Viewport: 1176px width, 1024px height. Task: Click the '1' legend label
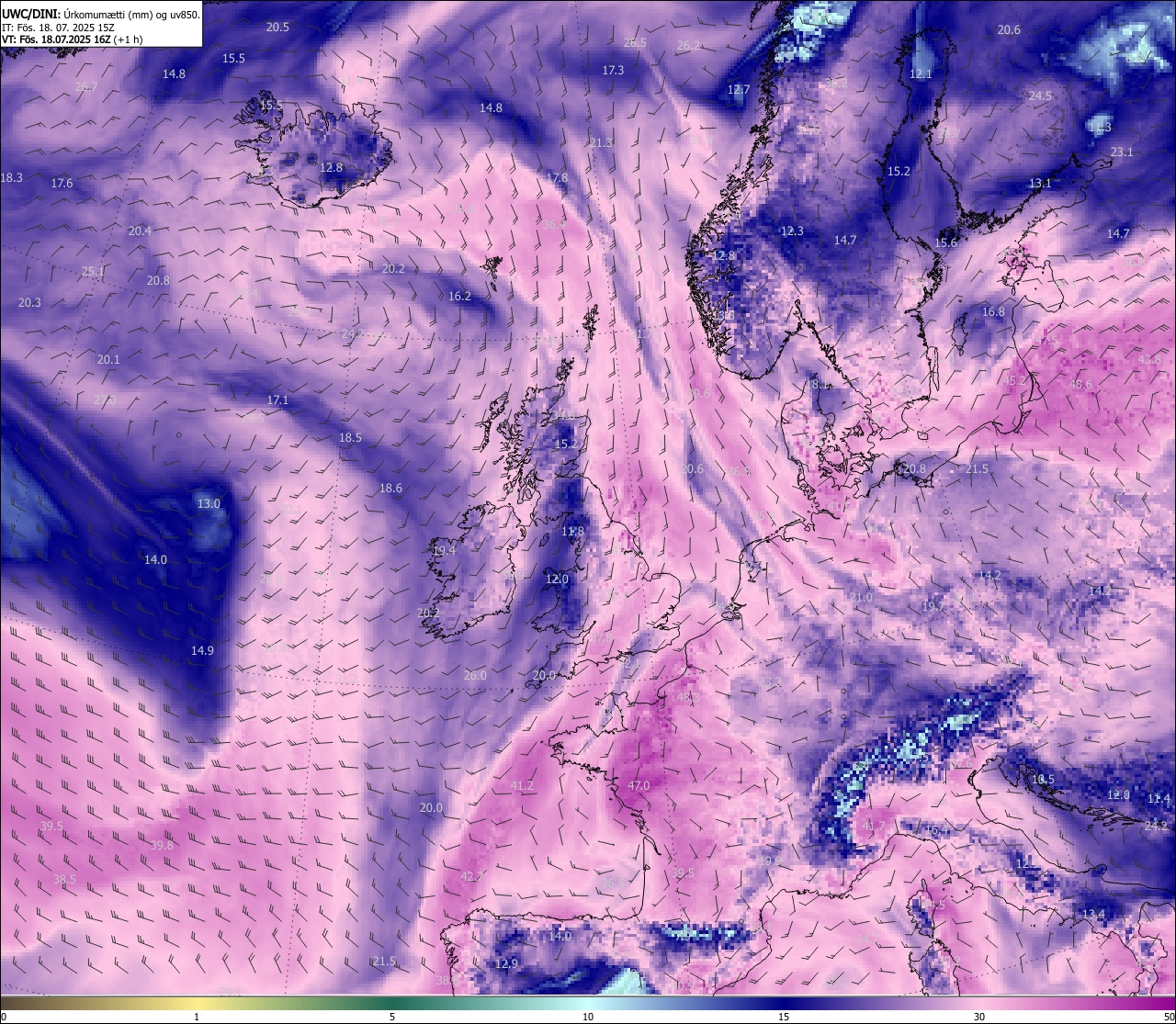click(x=197, y=1017)
